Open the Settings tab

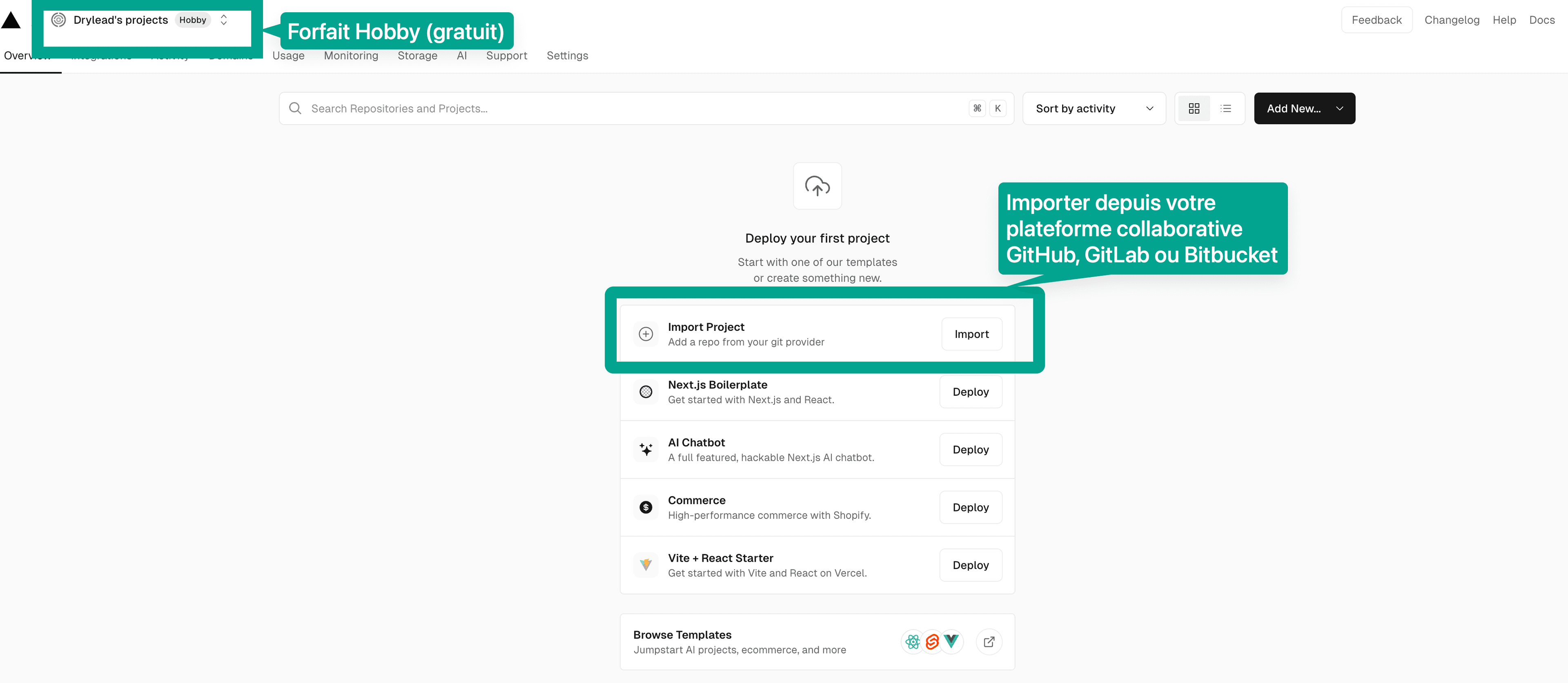coord(567,56)
